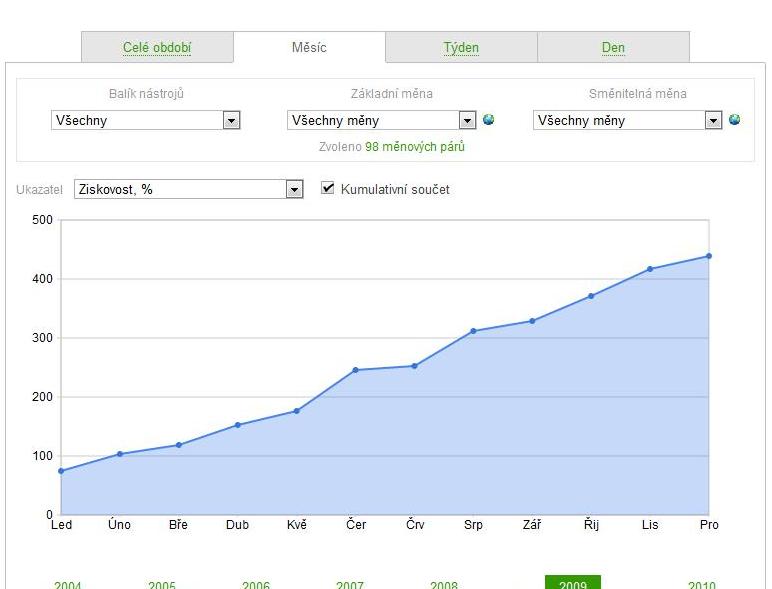
Task: Click the highlighted 2009 year button
Action: pyautogui.click(x=572, y=583)
